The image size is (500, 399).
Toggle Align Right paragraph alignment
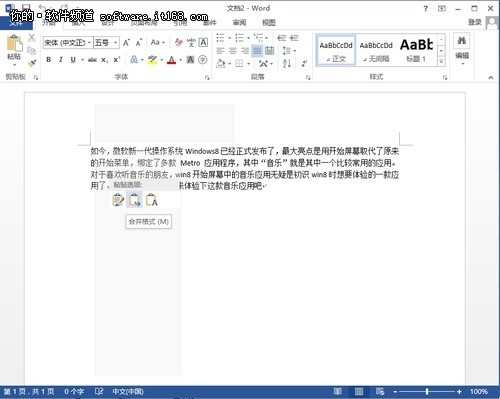[x=245, y=51]
